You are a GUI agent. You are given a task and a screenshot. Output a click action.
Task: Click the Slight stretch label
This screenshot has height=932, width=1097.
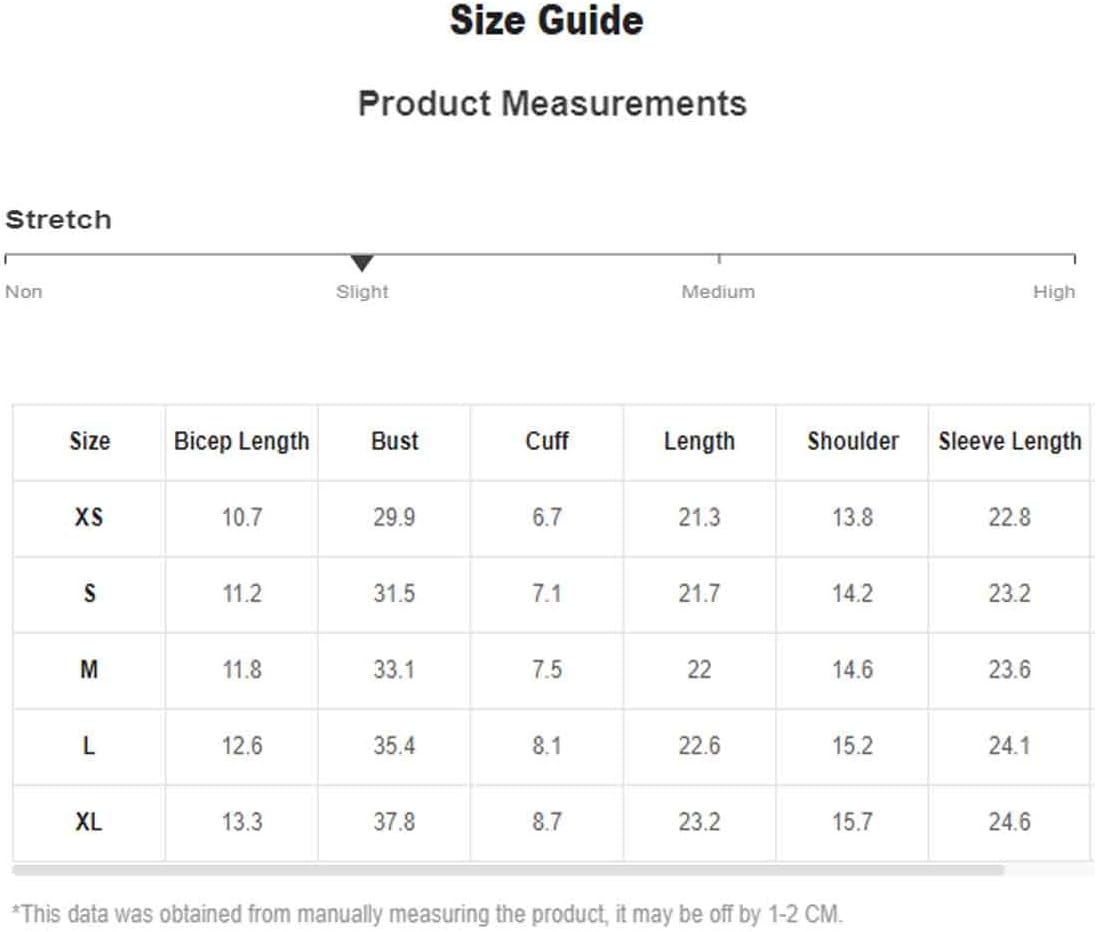click(362, 292)
